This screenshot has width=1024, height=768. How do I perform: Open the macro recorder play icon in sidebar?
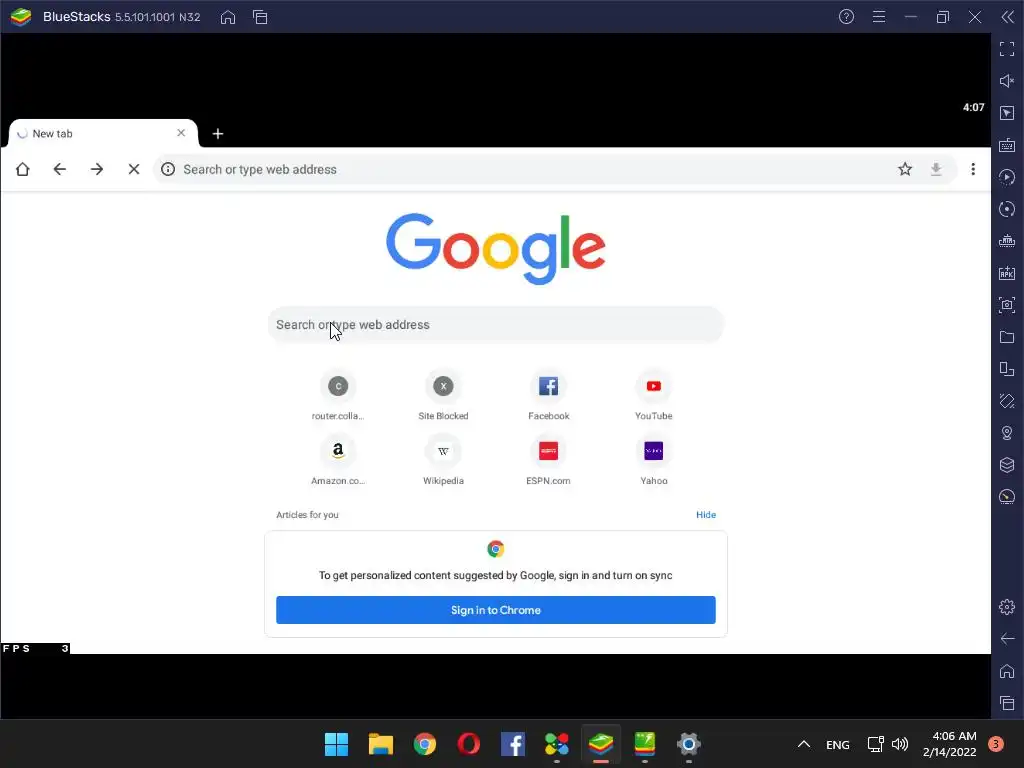[x=1007, y=177]
